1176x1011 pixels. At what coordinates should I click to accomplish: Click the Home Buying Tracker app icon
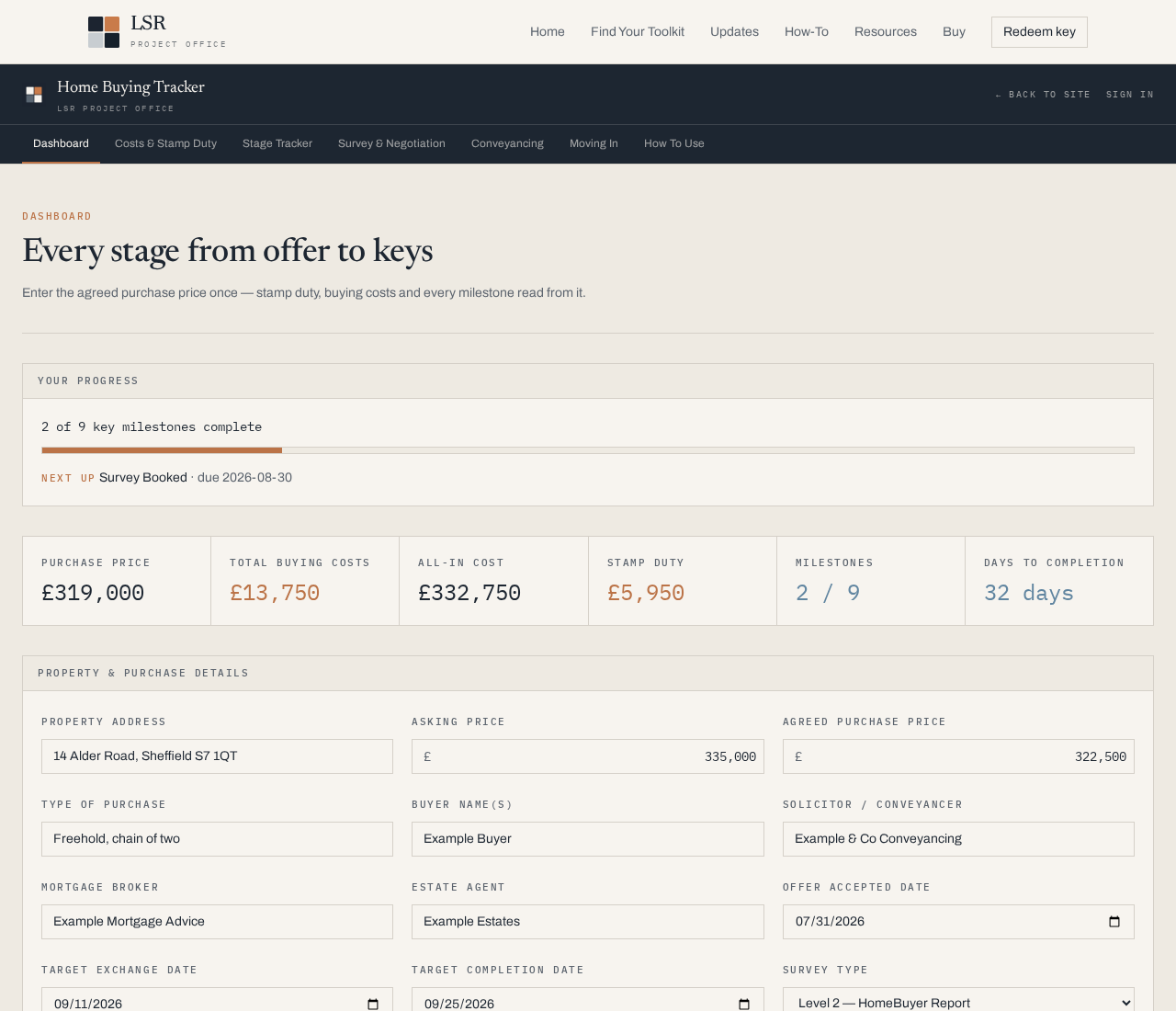[34, 95]
